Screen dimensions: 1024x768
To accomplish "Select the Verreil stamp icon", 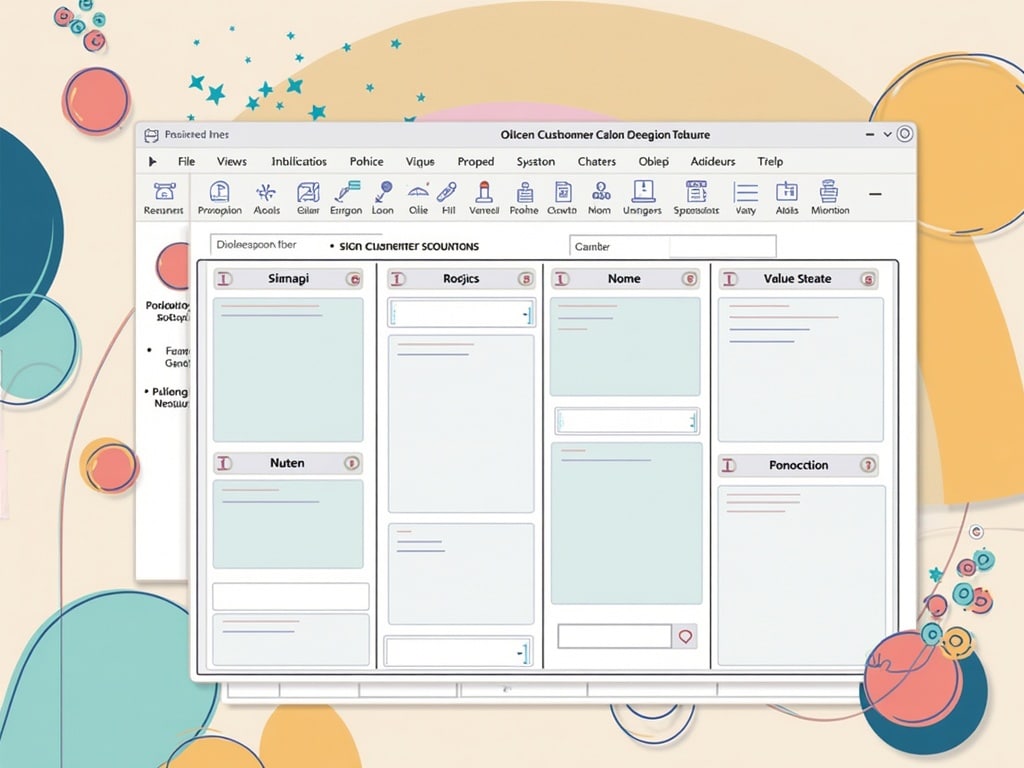I will [x=484, y=191].
